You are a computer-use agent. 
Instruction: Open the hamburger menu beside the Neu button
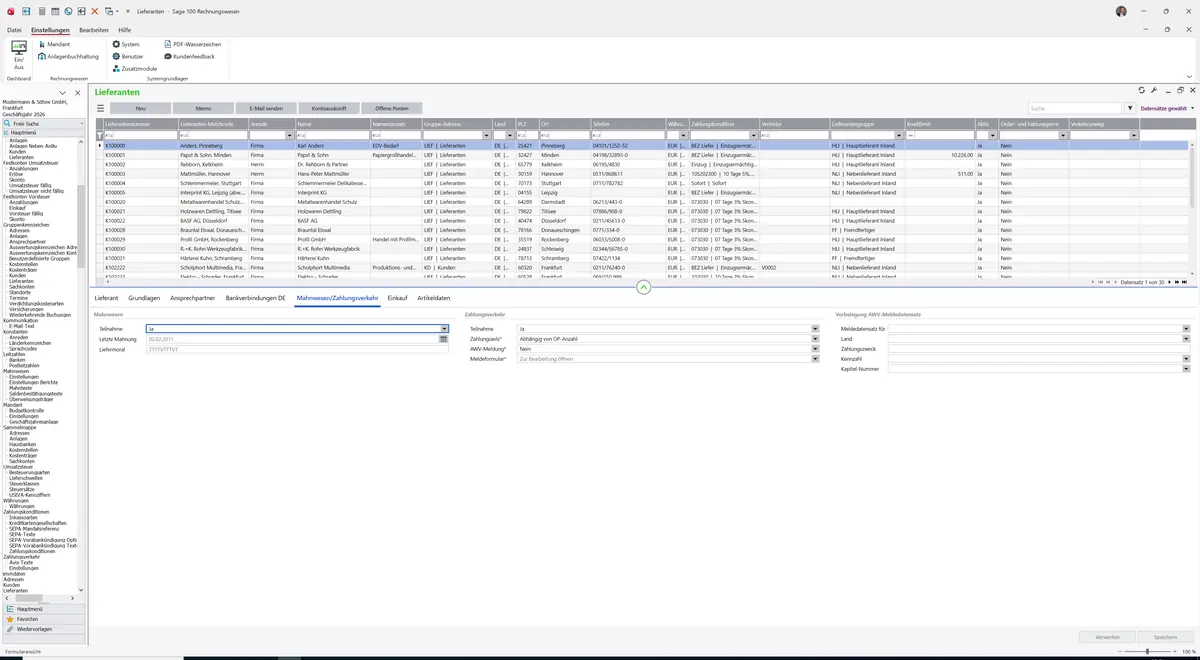(100, 108)
